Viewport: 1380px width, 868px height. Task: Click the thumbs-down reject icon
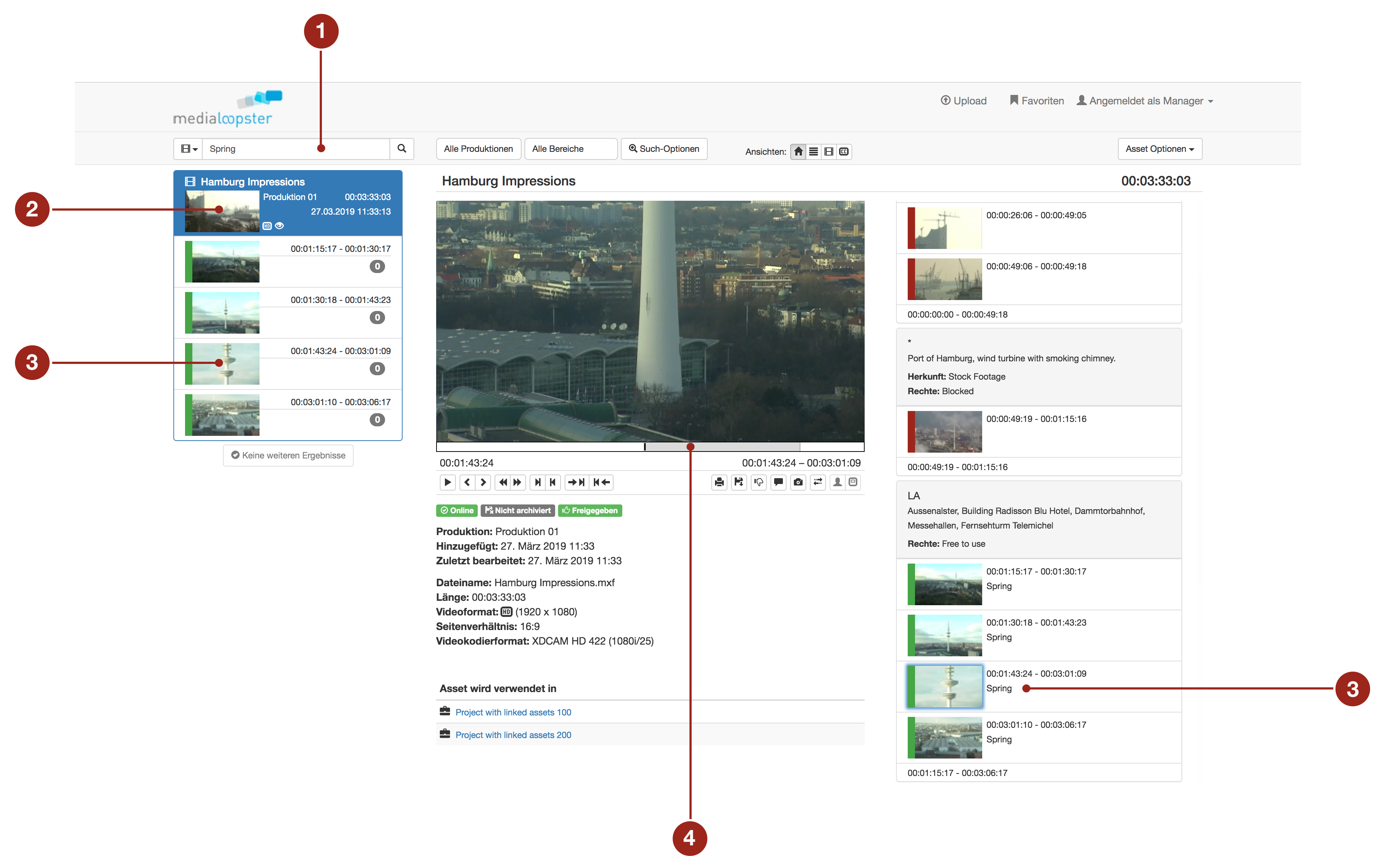759,482
